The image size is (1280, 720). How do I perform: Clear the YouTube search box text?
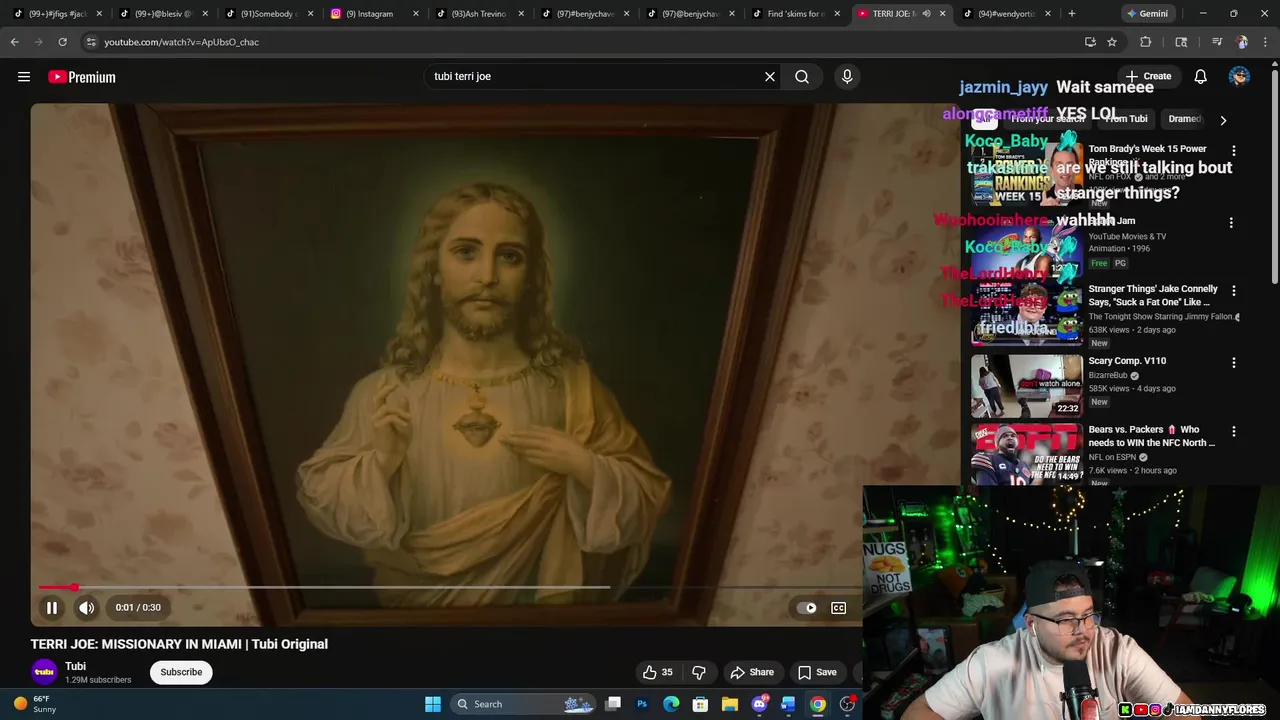pyautogui.click(x=770, y=77)
